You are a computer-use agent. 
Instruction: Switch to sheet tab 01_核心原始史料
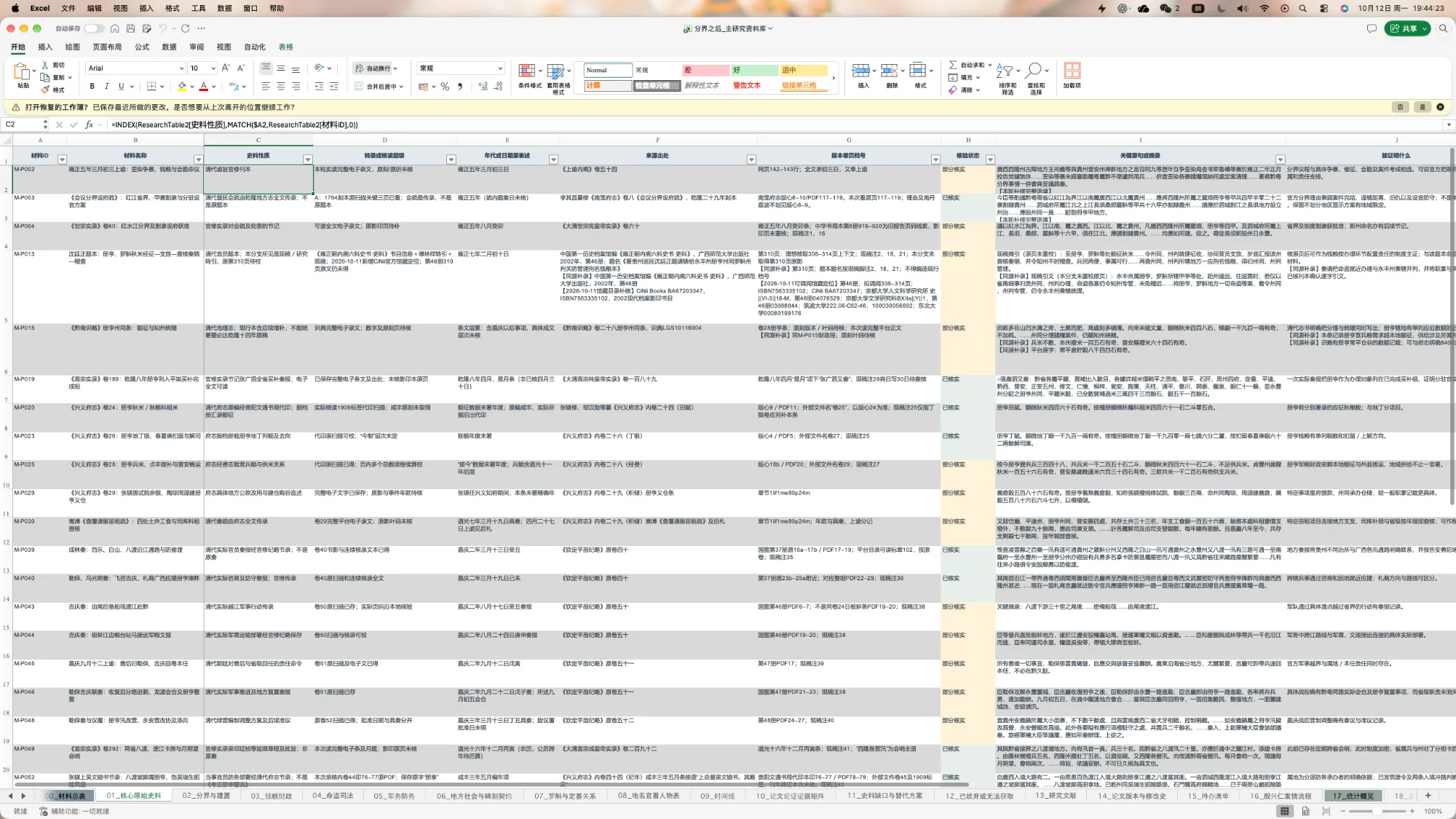[133, 796]
